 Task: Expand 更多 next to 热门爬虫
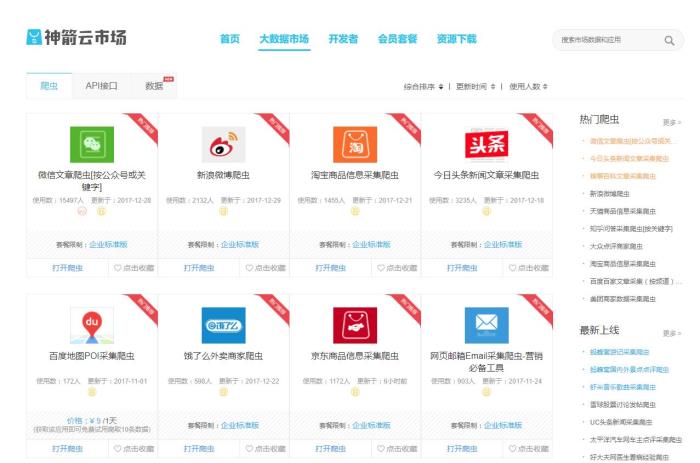click(x=672, y=122)
